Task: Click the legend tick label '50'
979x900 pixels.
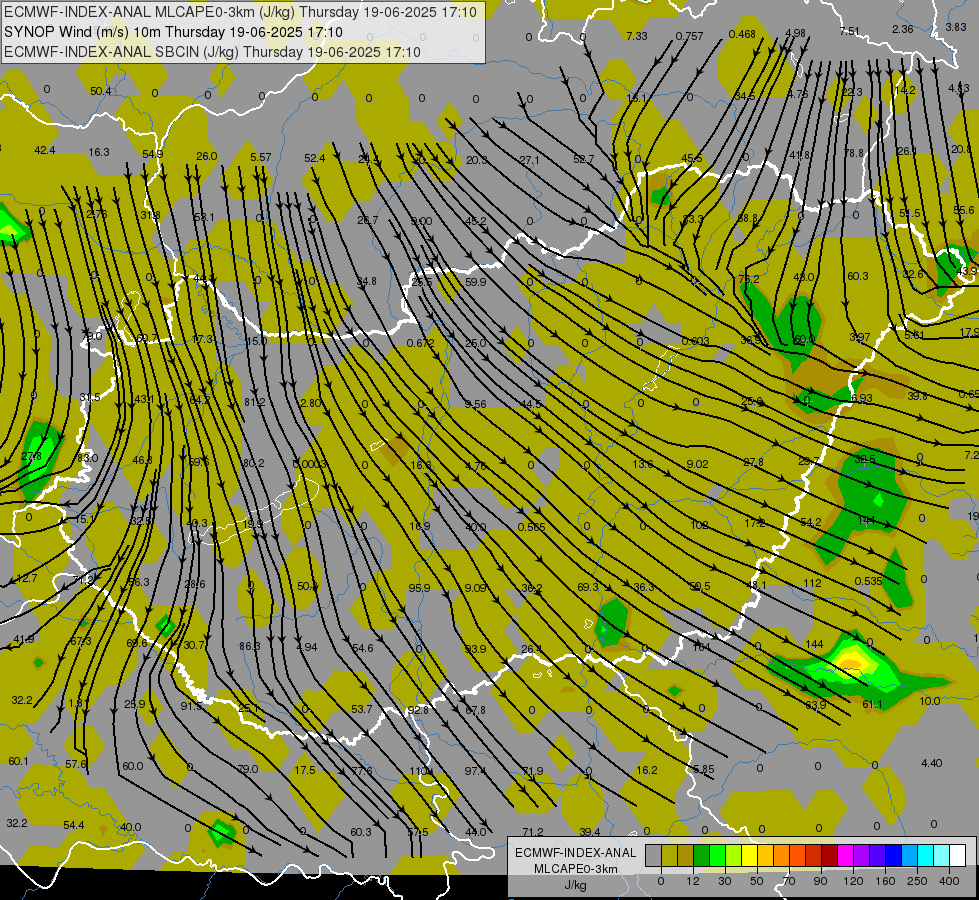Action: coord(757,881)
